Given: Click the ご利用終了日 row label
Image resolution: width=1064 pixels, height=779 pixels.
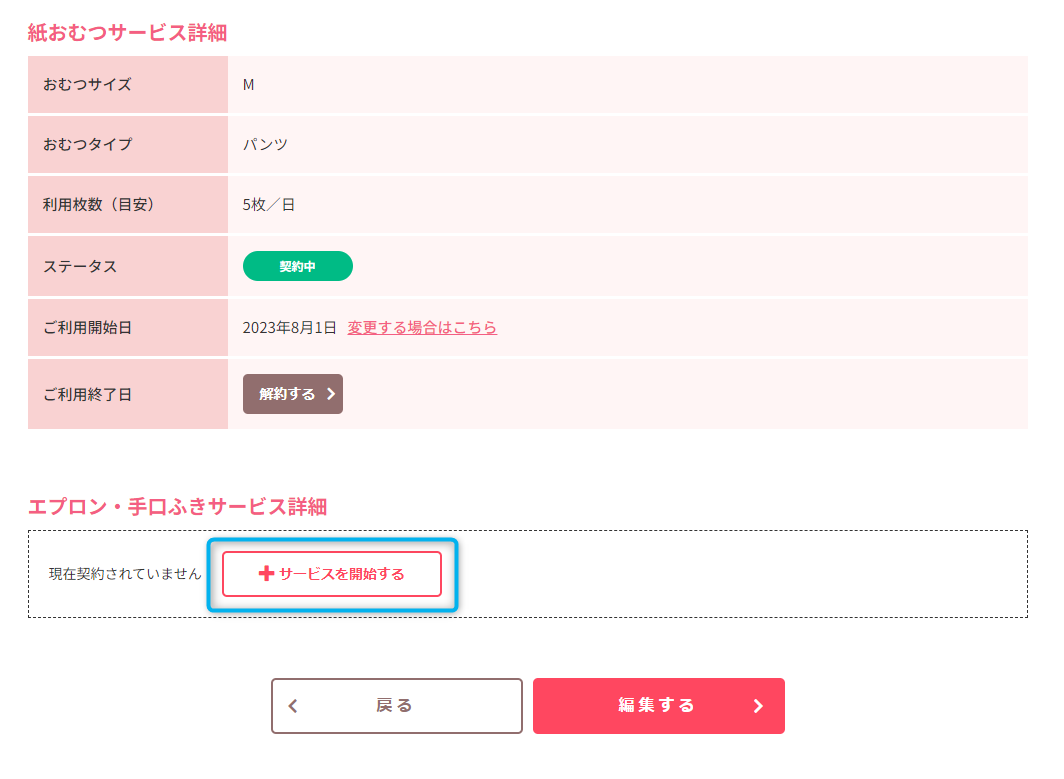Looking at the screenshot, I should (87, 394).
